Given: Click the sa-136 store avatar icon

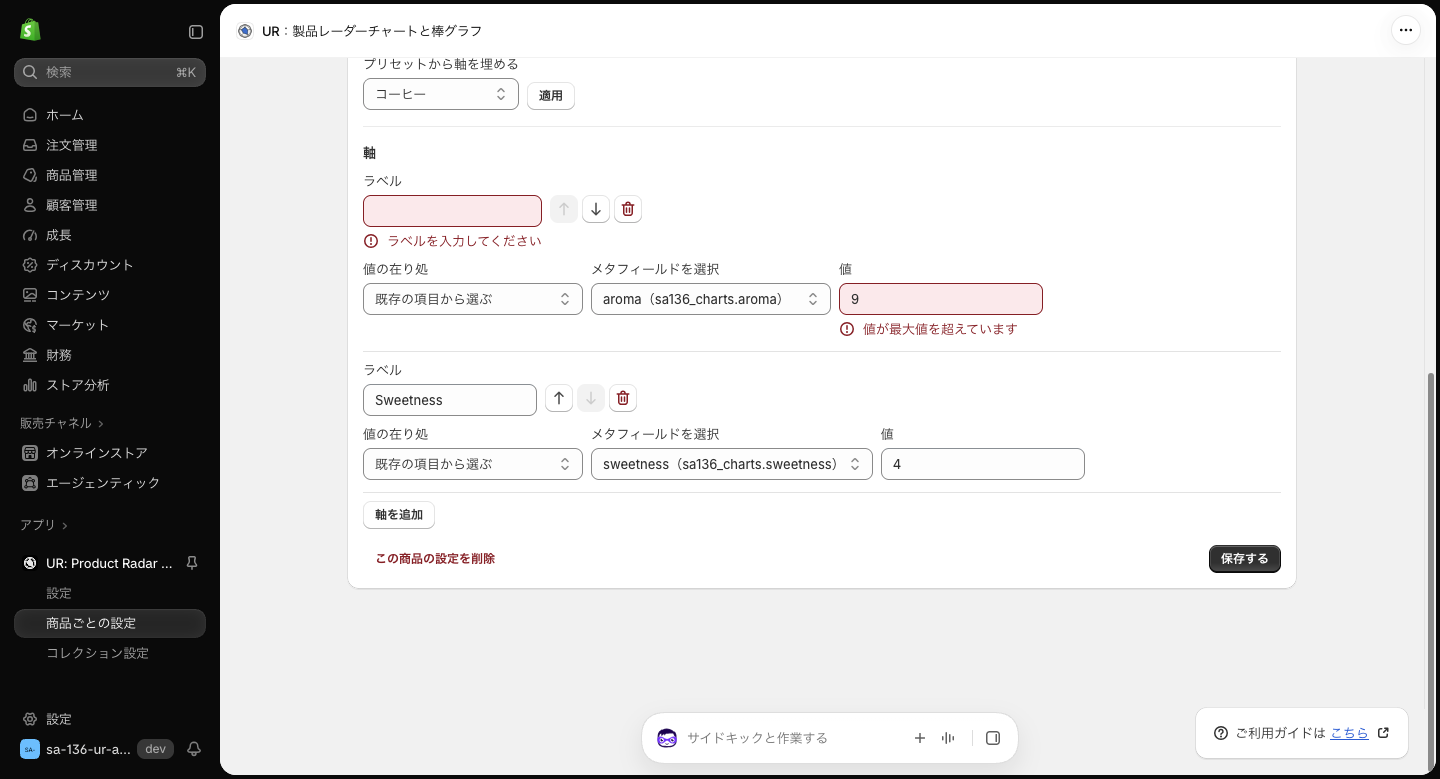Looking at the screenshot, I should pos(30,749).
